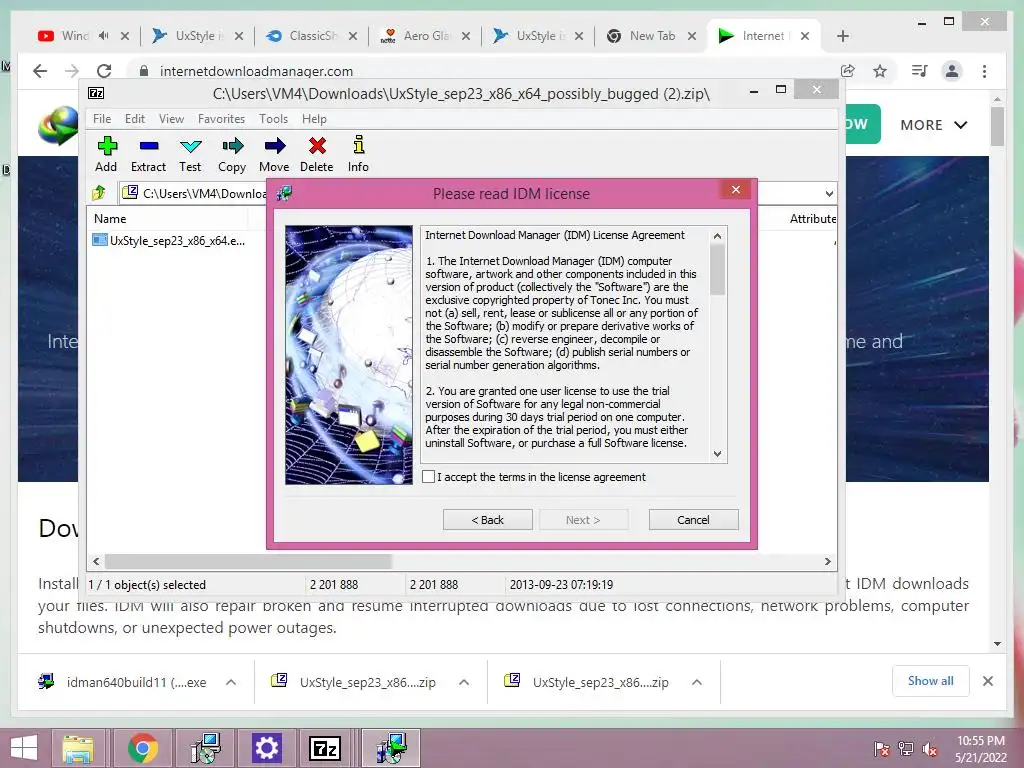The image size is (1024, 768).
Task: Click the Move icon in 7-Zip toolbar
Action: [x=274, y=155]
